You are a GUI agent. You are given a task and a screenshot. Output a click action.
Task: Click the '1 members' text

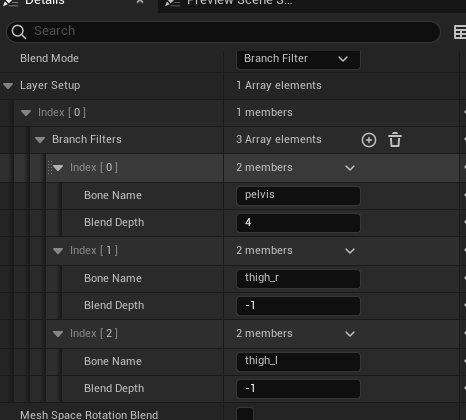coord(264,113)
